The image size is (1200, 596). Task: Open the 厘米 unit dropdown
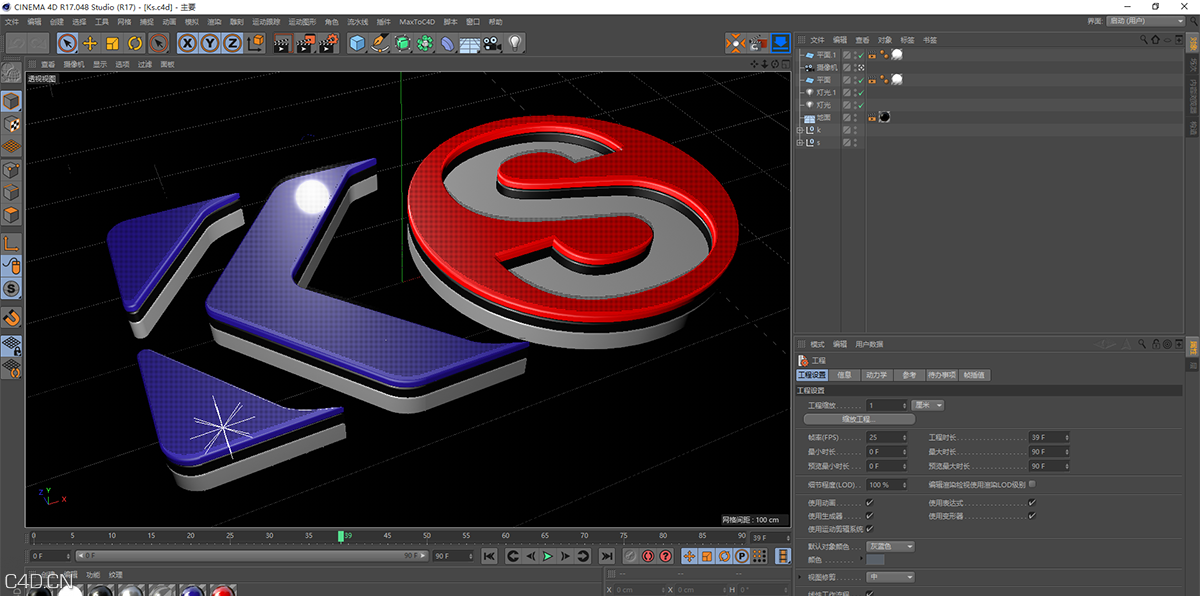(927, 405)
